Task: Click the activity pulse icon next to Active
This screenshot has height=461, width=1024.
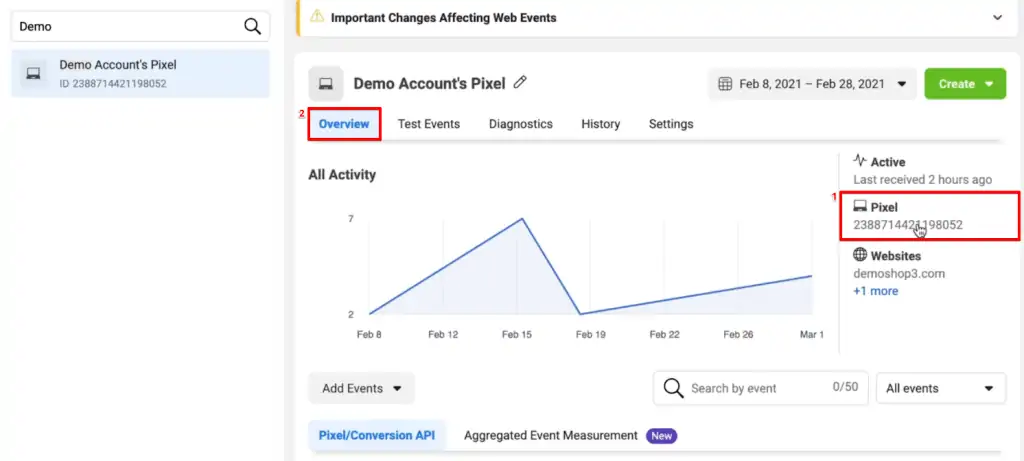Action: [860, 161]
